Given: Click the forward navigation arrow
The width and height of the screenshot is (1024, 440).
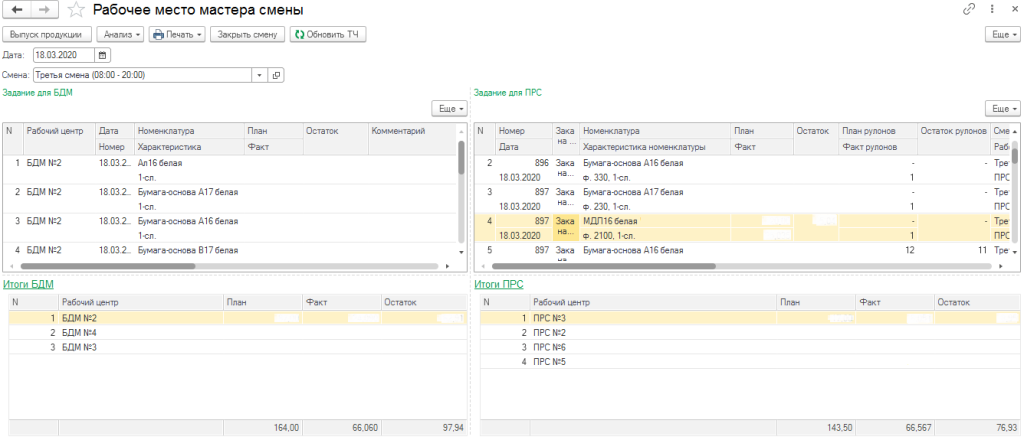Looking at the screenshot, I should point(44,10).
